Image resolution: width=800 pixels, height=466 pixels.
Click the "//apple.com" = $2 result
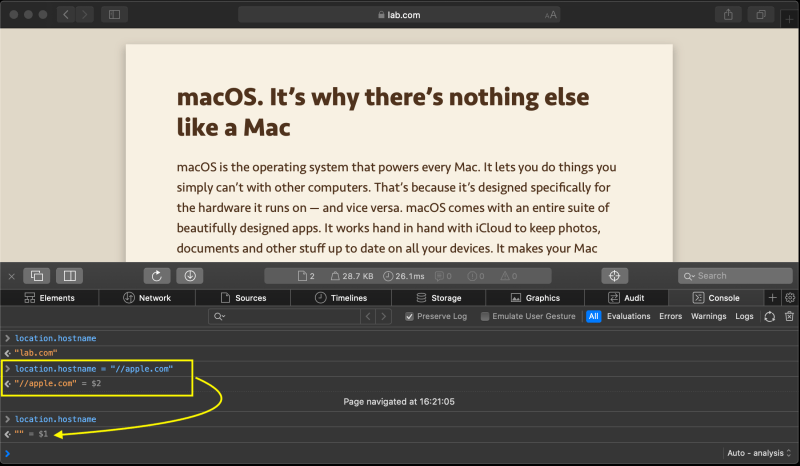click(57, 383)
